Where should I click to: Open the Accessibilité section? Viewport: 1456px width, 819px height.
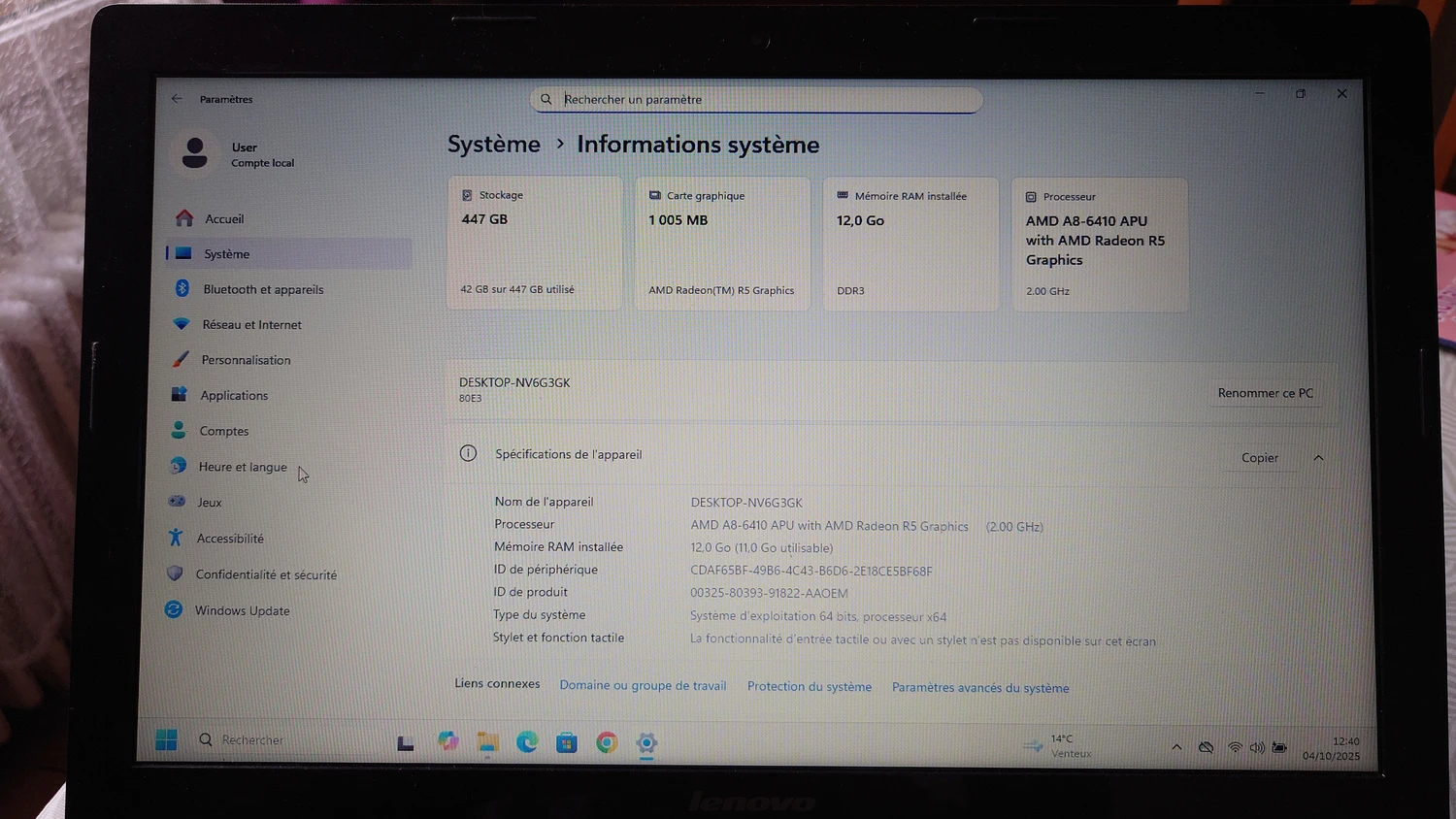pos(230,539)
